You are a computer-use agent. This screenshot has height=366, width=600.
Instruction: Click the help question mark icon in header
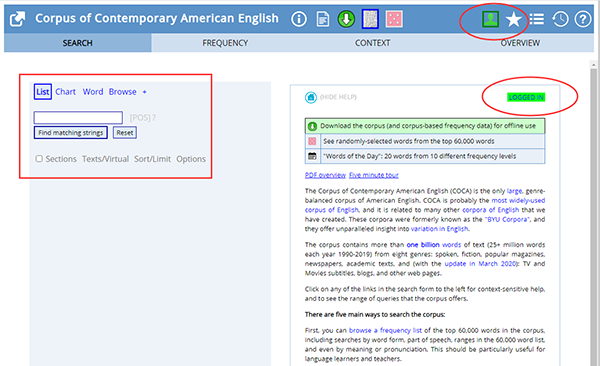pos(583,19)
